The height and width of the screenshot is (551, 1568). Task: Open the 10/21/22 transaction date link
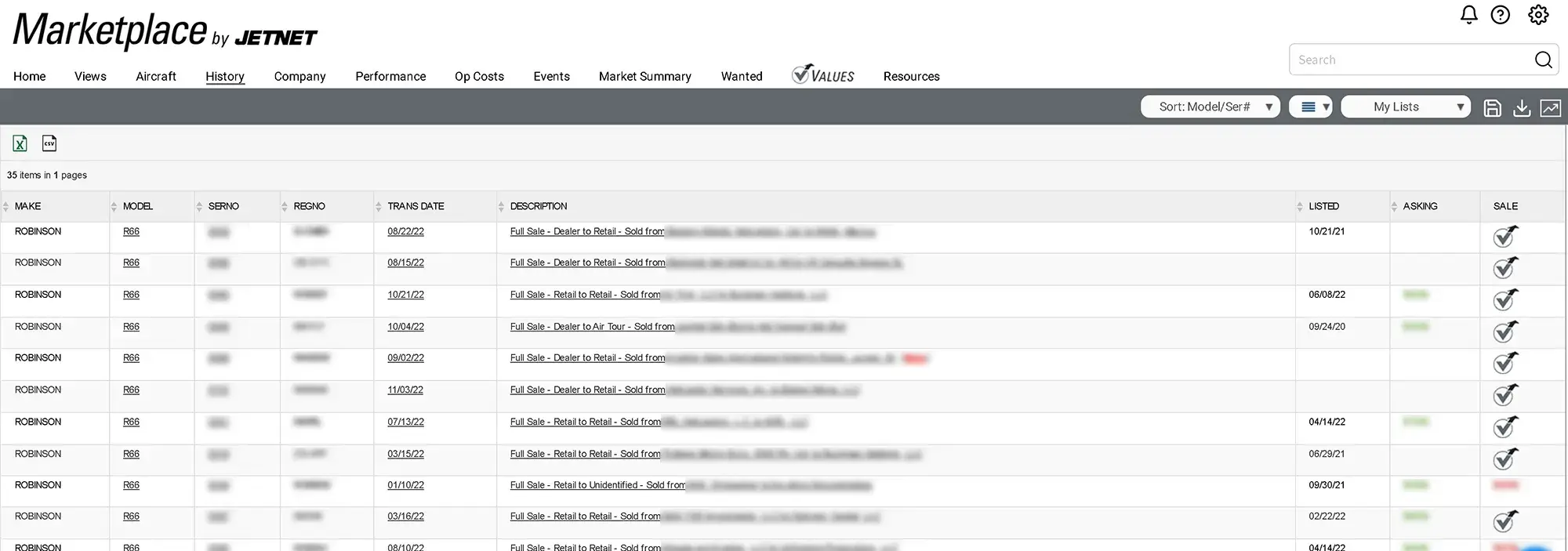click(405, 295)
